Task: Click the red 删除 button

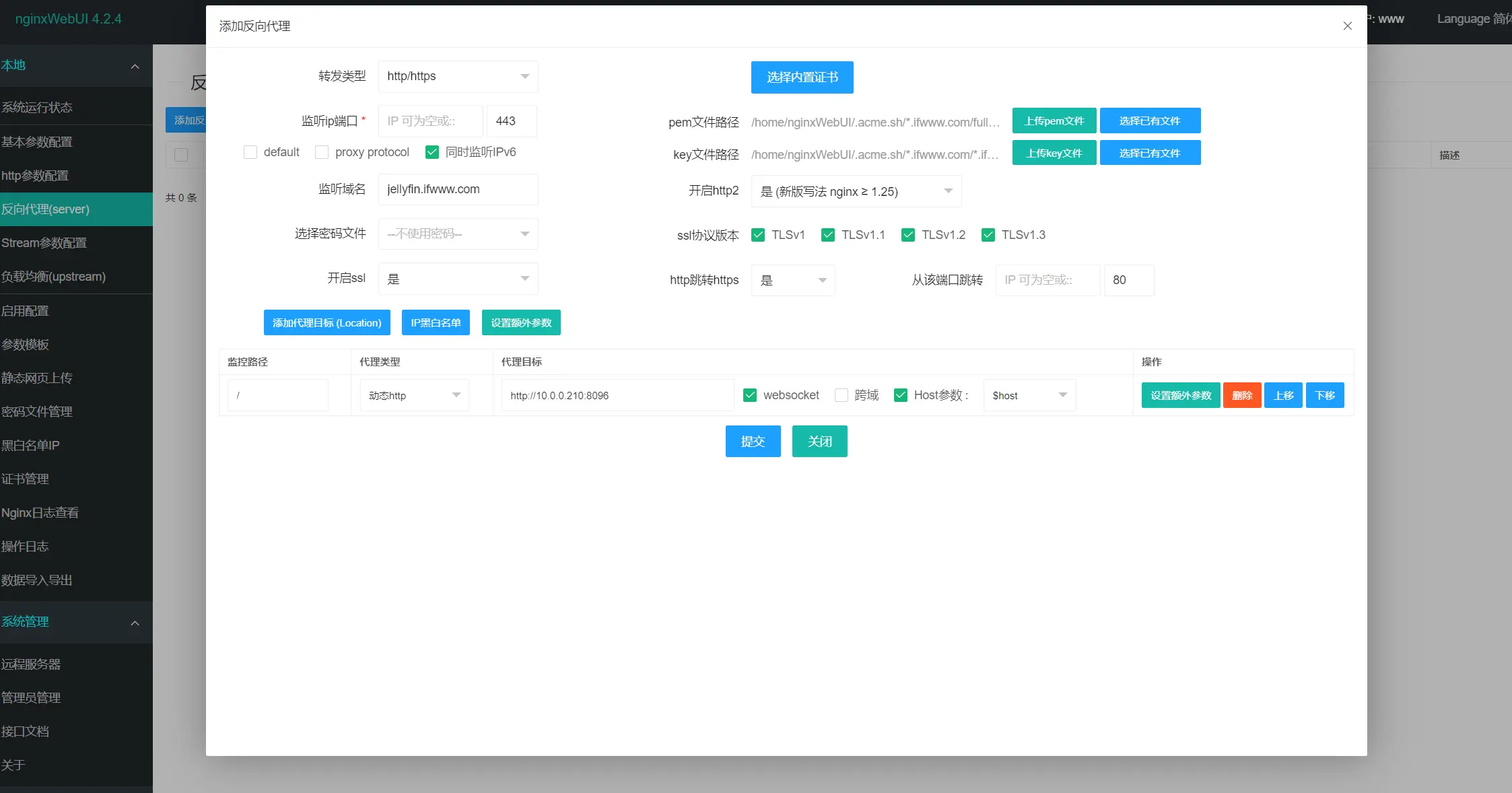Action: [1241, 395]
